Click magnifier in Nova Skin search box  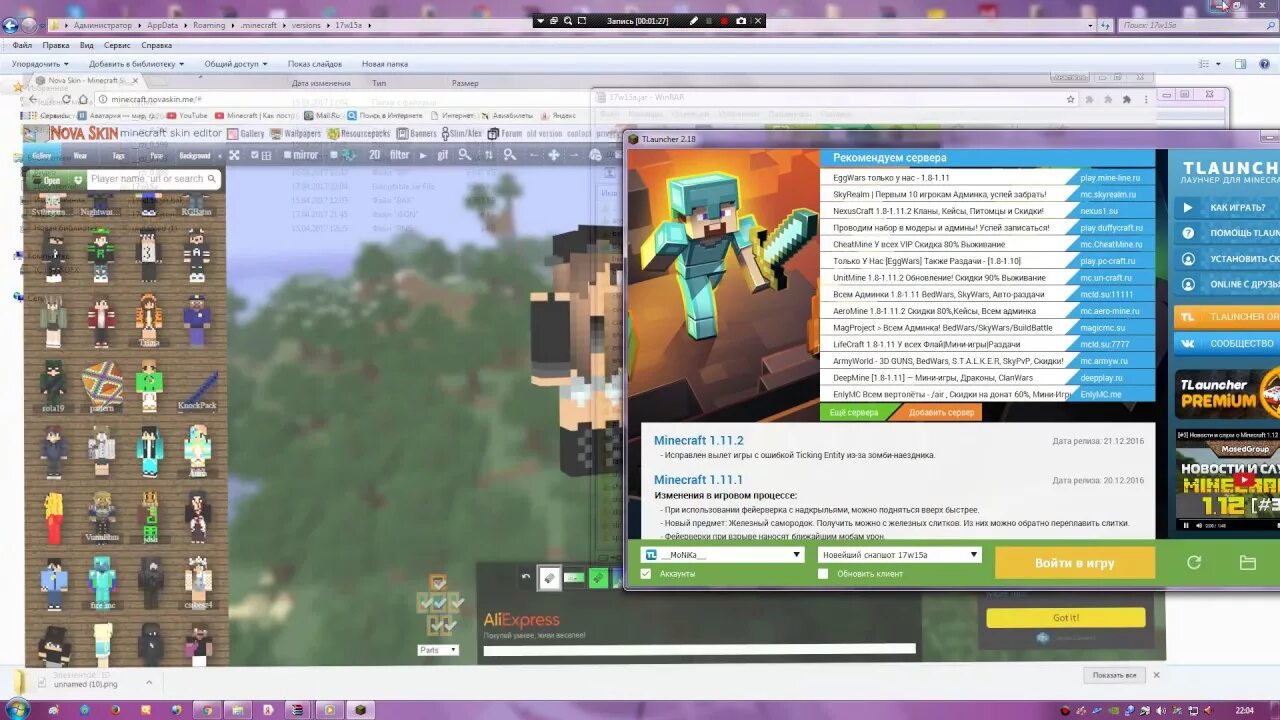[211, 179]
